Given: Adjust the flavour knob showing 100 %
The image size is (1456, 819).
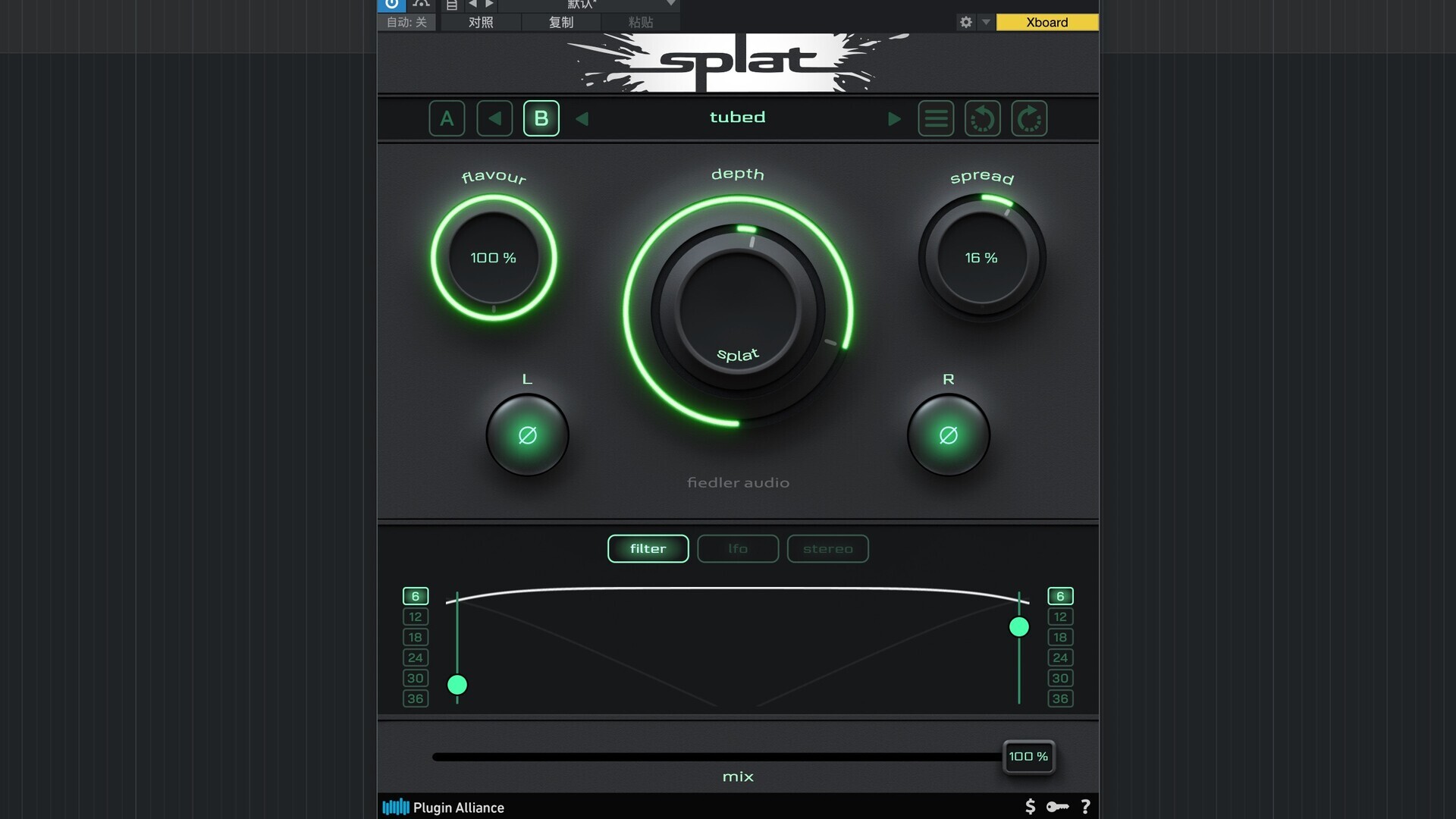Looking at the screenshot, I should (494, 258).
